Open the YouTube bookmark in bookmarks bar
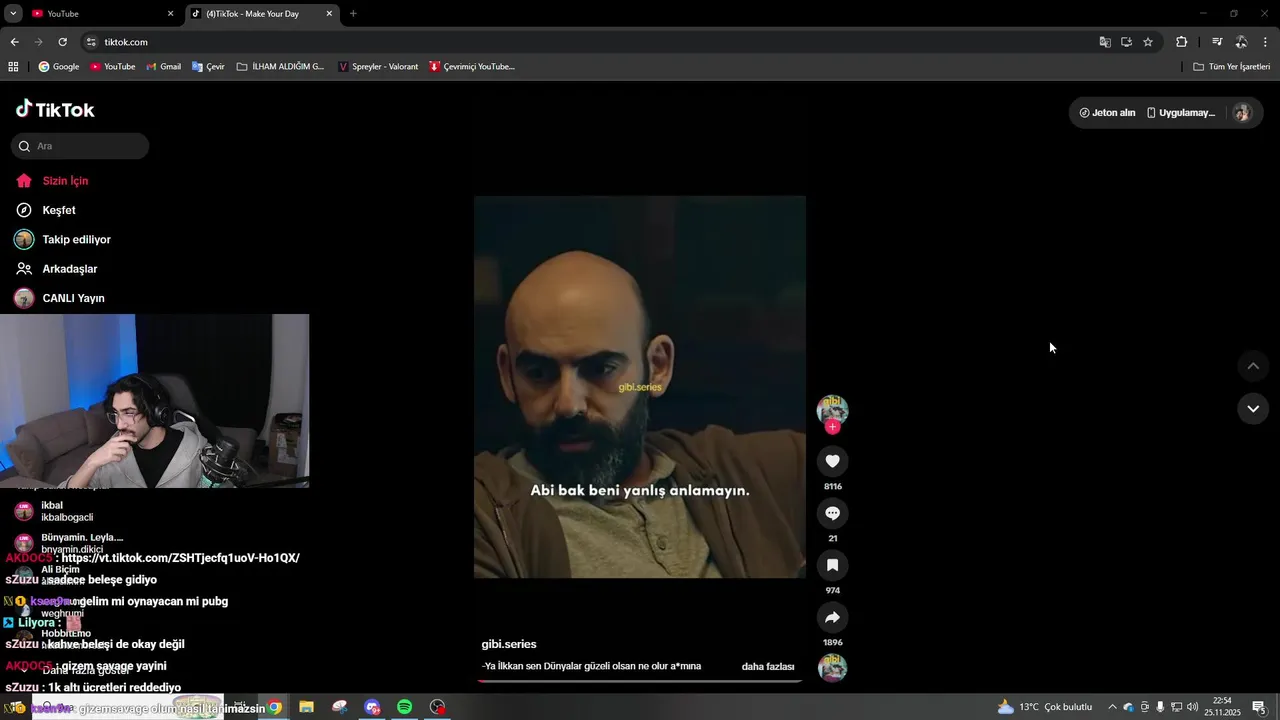1280x720 pixels. point(112,67)
